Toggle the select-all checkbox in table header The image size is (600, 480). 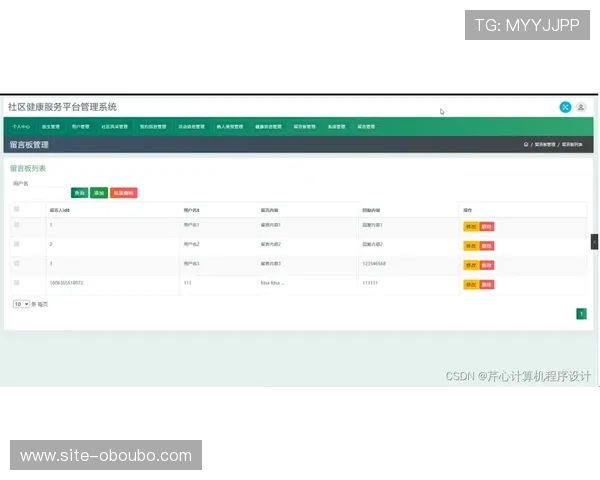pos(17,209)
